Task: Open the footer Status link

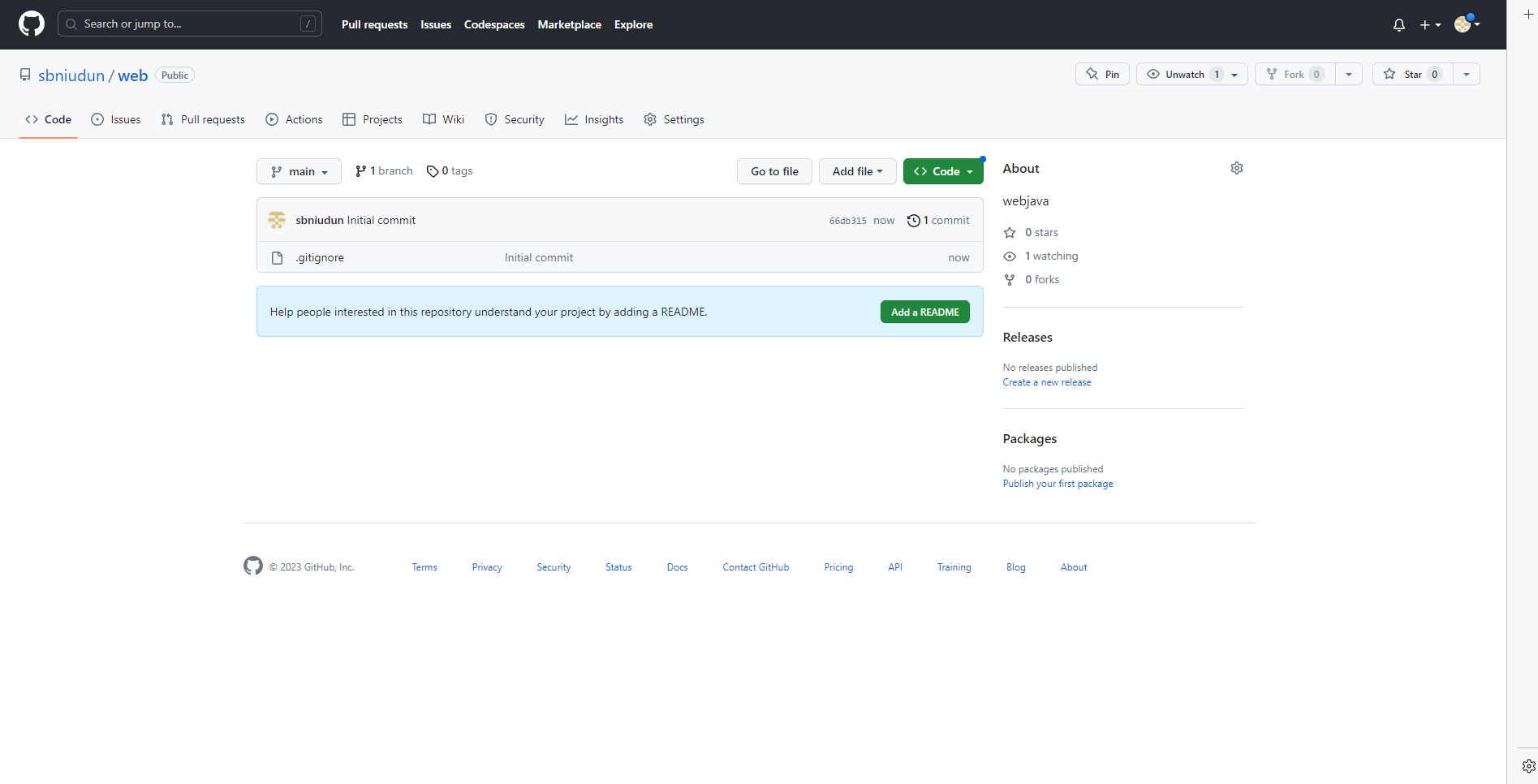Action: (x=618, y=567)
